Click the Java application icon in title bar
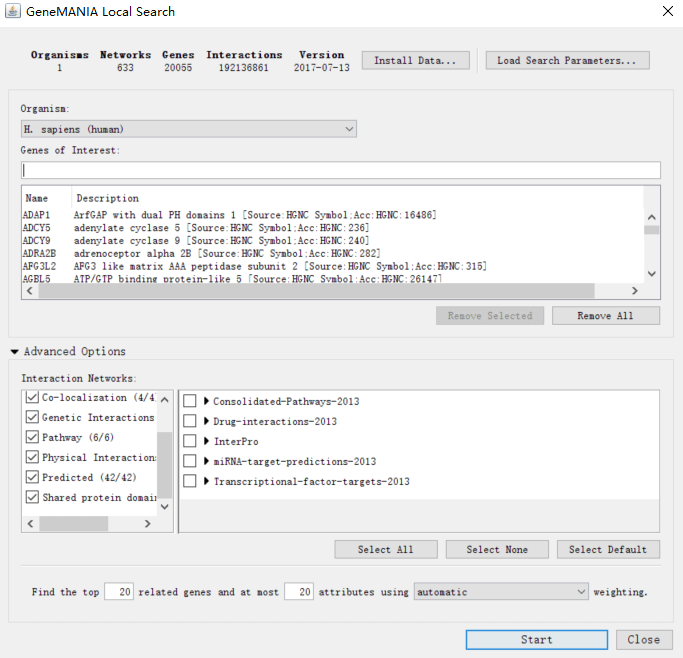The image size is (683, 658). point(13,11)
